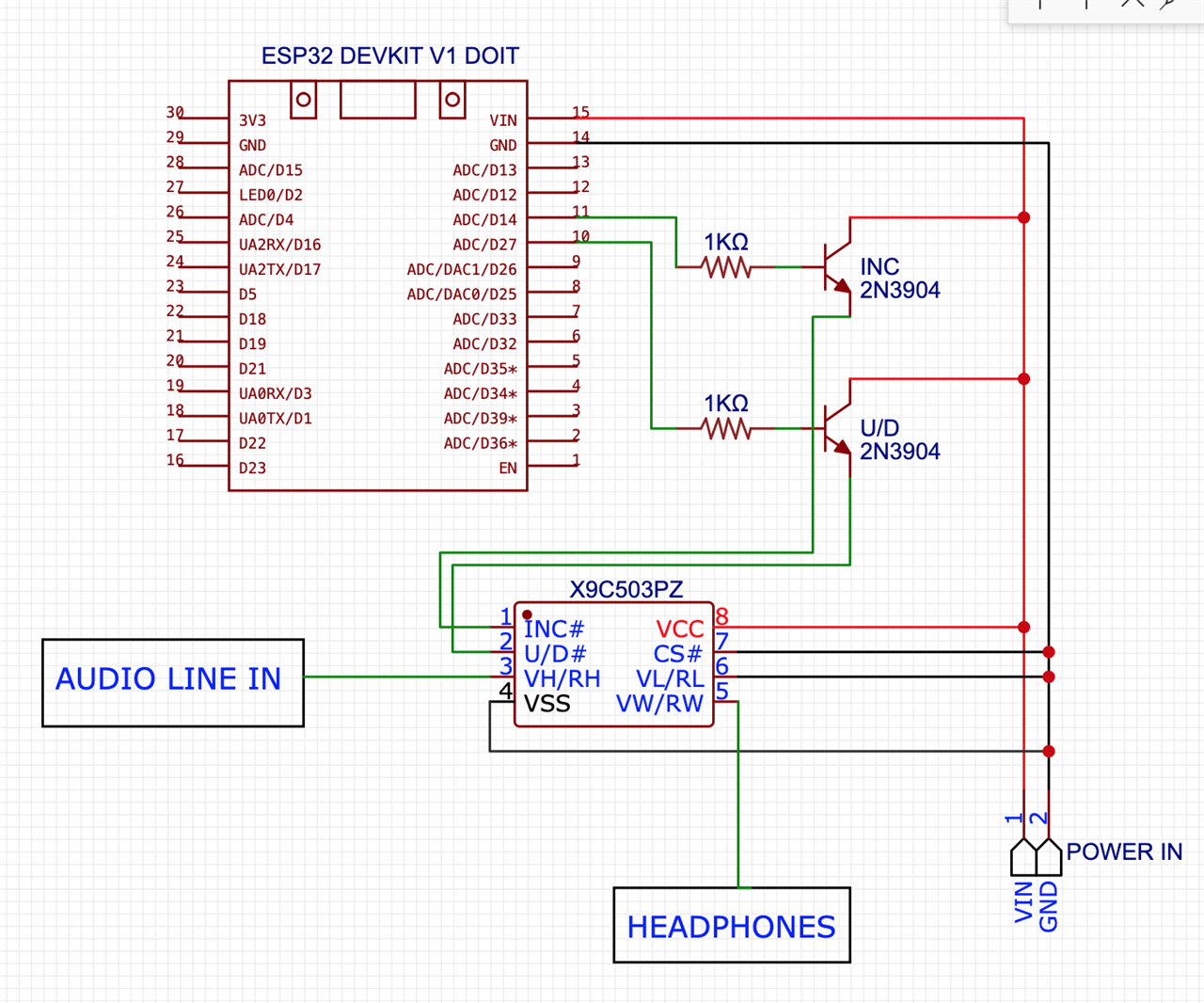
Task: Click the vertical VIN label under the power connector
Action: (1024, 901)
